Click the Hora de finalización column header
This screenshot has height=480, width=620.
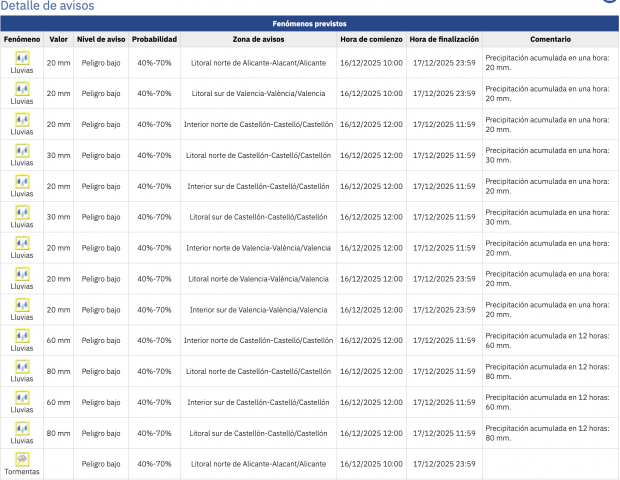444,38
